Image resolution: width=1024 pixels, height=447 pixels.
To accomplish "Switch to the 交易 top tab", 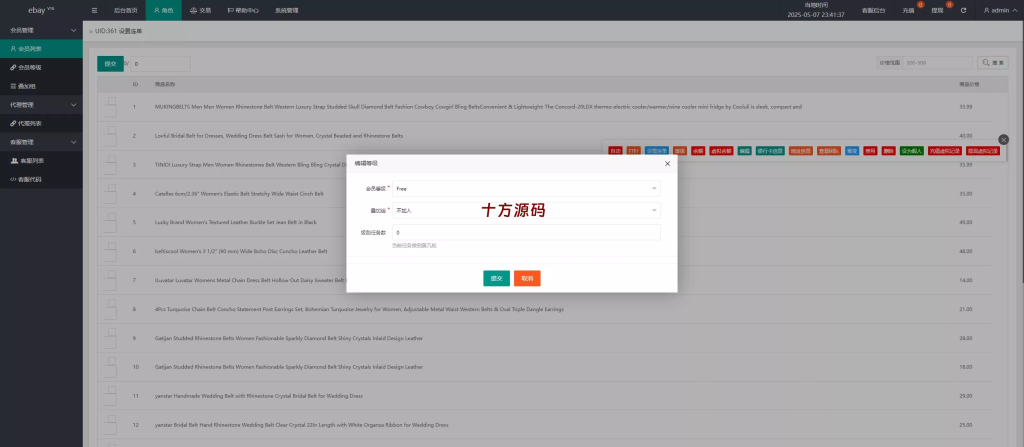I will [x=200, y=10].
